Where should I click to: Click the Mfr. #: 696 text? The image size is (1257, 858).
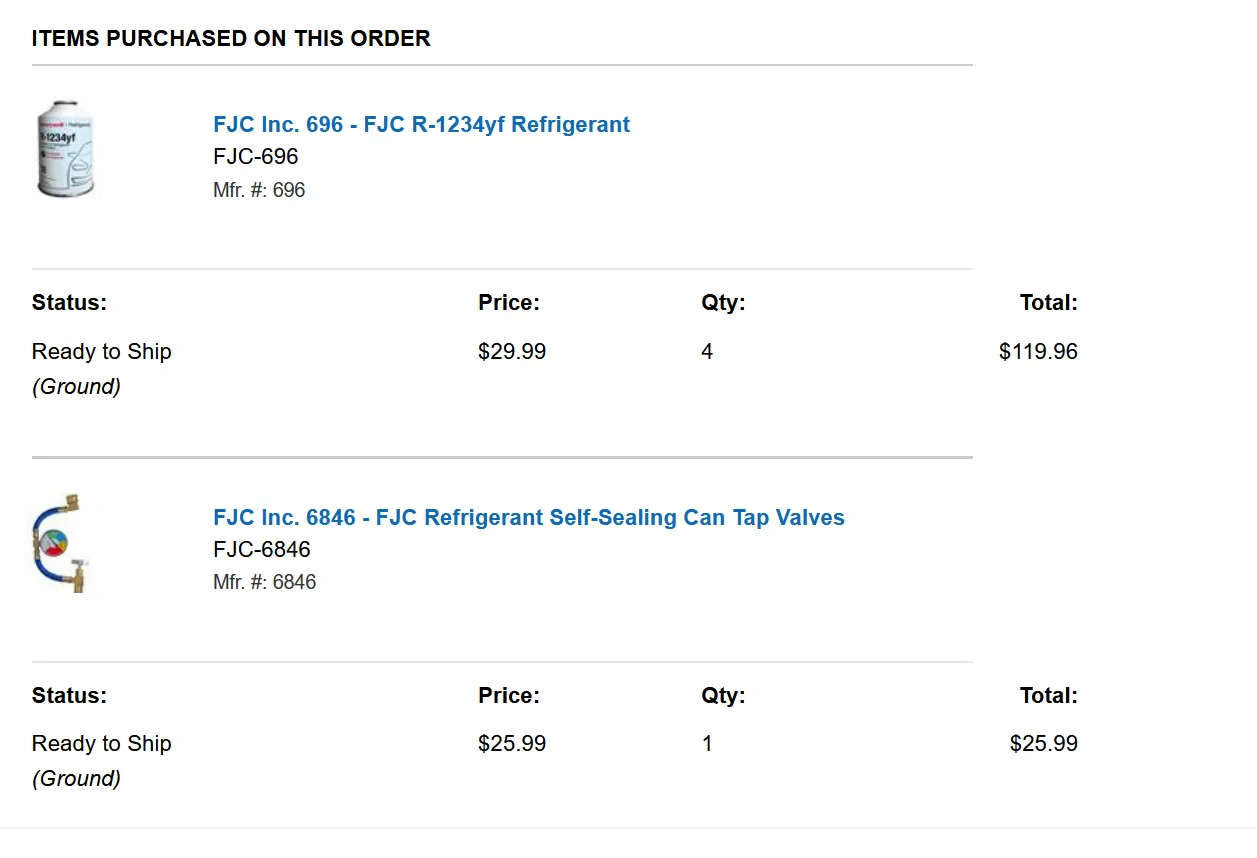[259, 190]
